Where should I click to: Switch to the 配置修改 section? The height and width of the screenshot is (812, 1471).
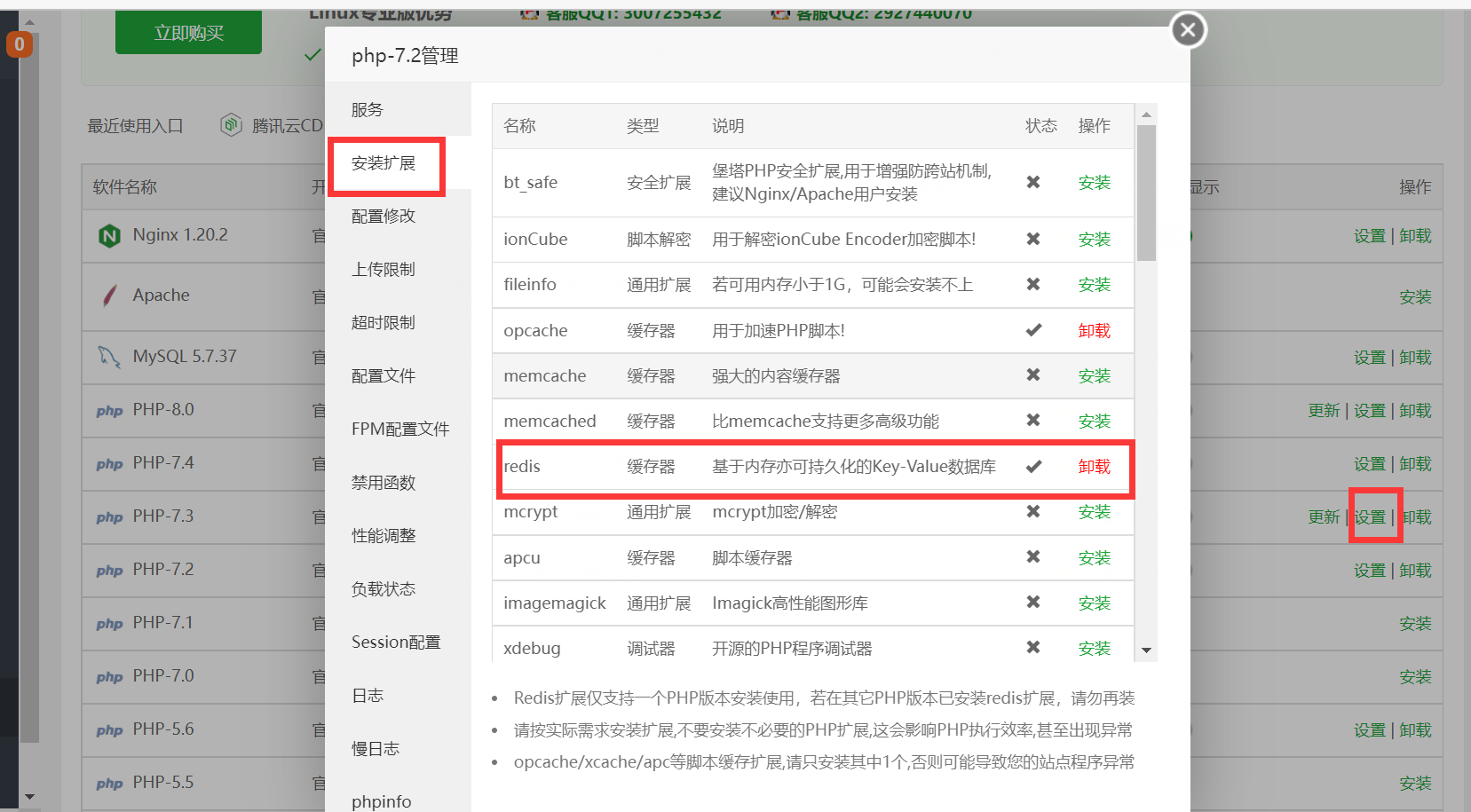tap(383, 215)
